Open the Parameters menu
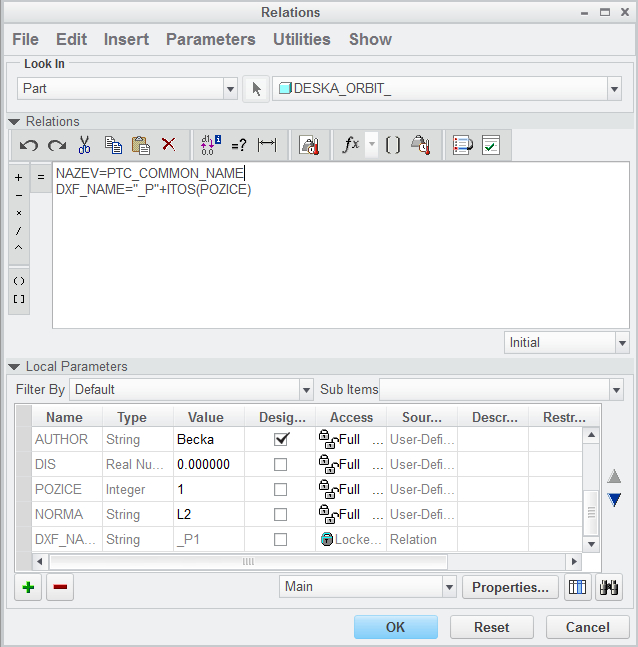Screen dimensions: 638x647 click(x=210, y=40)
